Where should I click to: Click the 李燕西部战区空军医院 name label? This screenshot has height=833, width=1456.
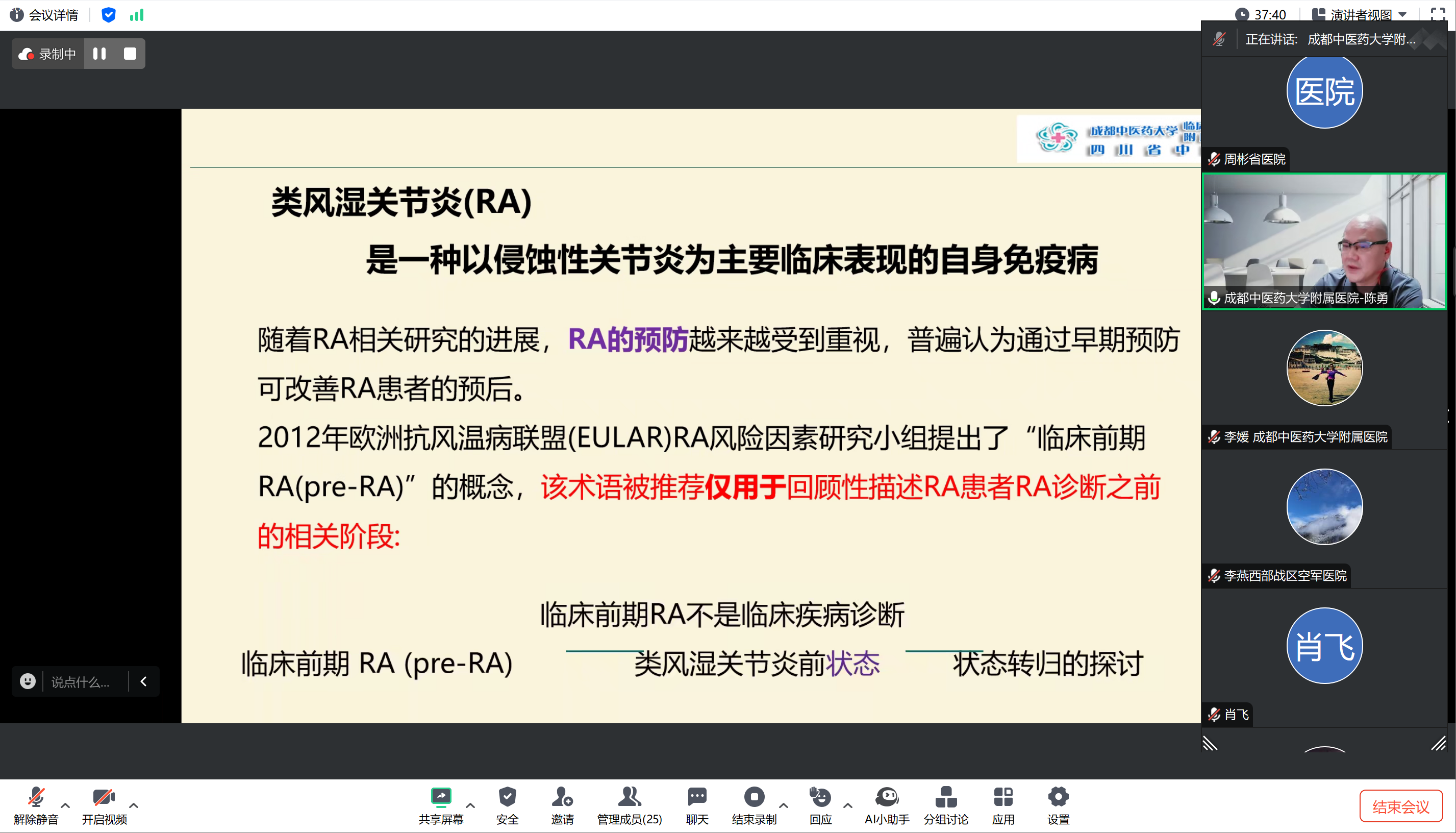1285,576
